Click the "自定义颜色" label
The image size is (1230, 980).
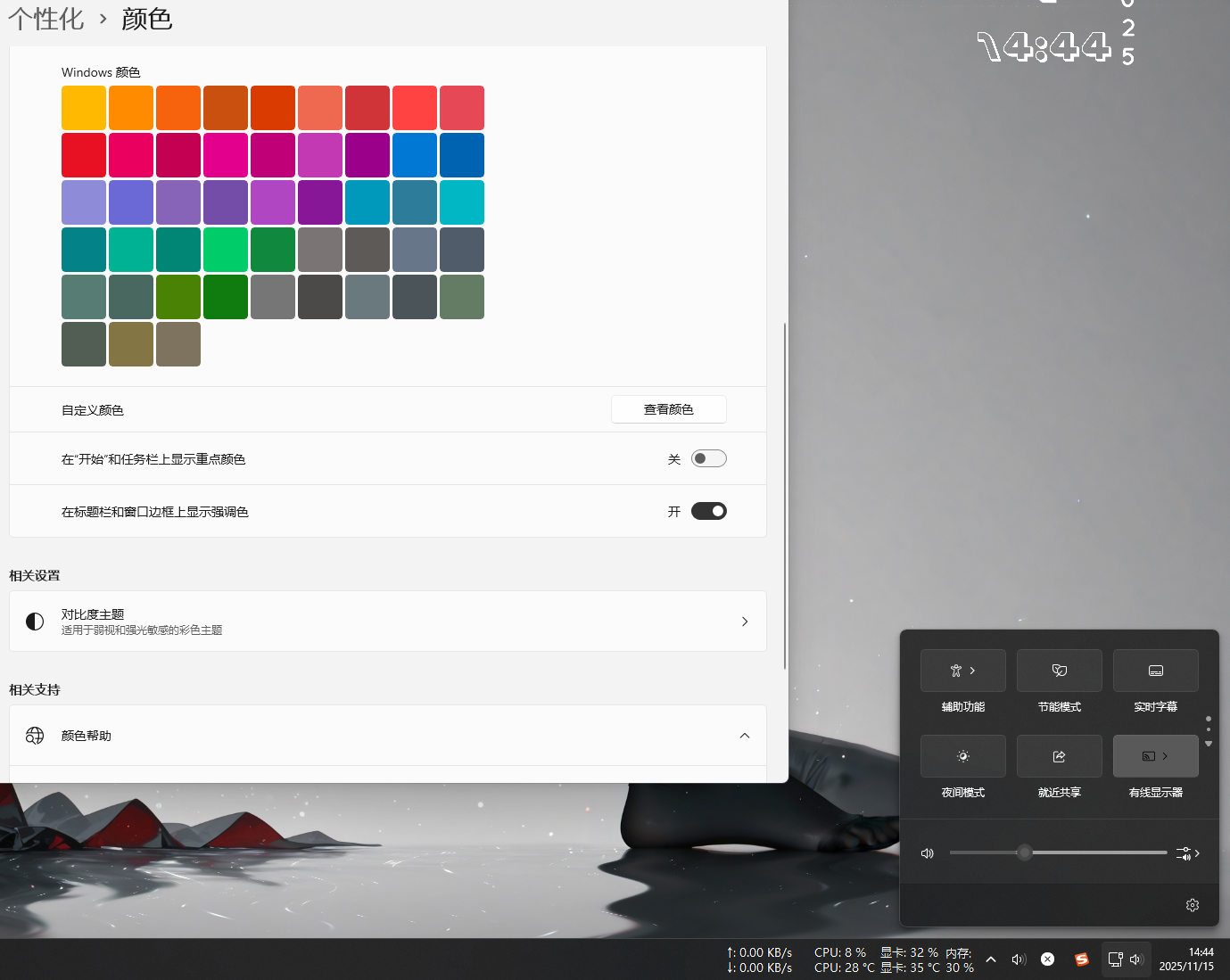coord(93,410)
